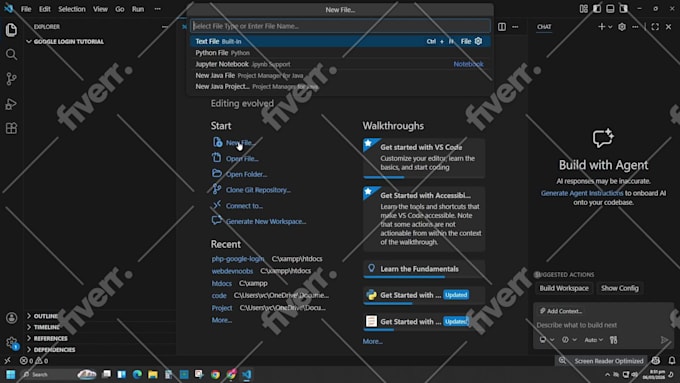Open the Explorer view in activity bar

(x=11, y=29)
